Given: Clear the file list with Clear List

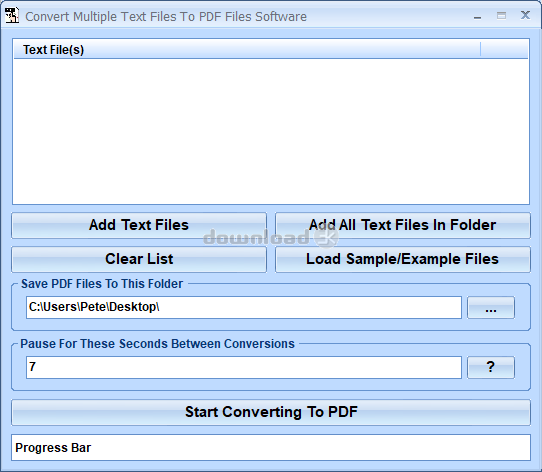Looking at the screenshot, I should pyautogui.click(x=139, y=259).
